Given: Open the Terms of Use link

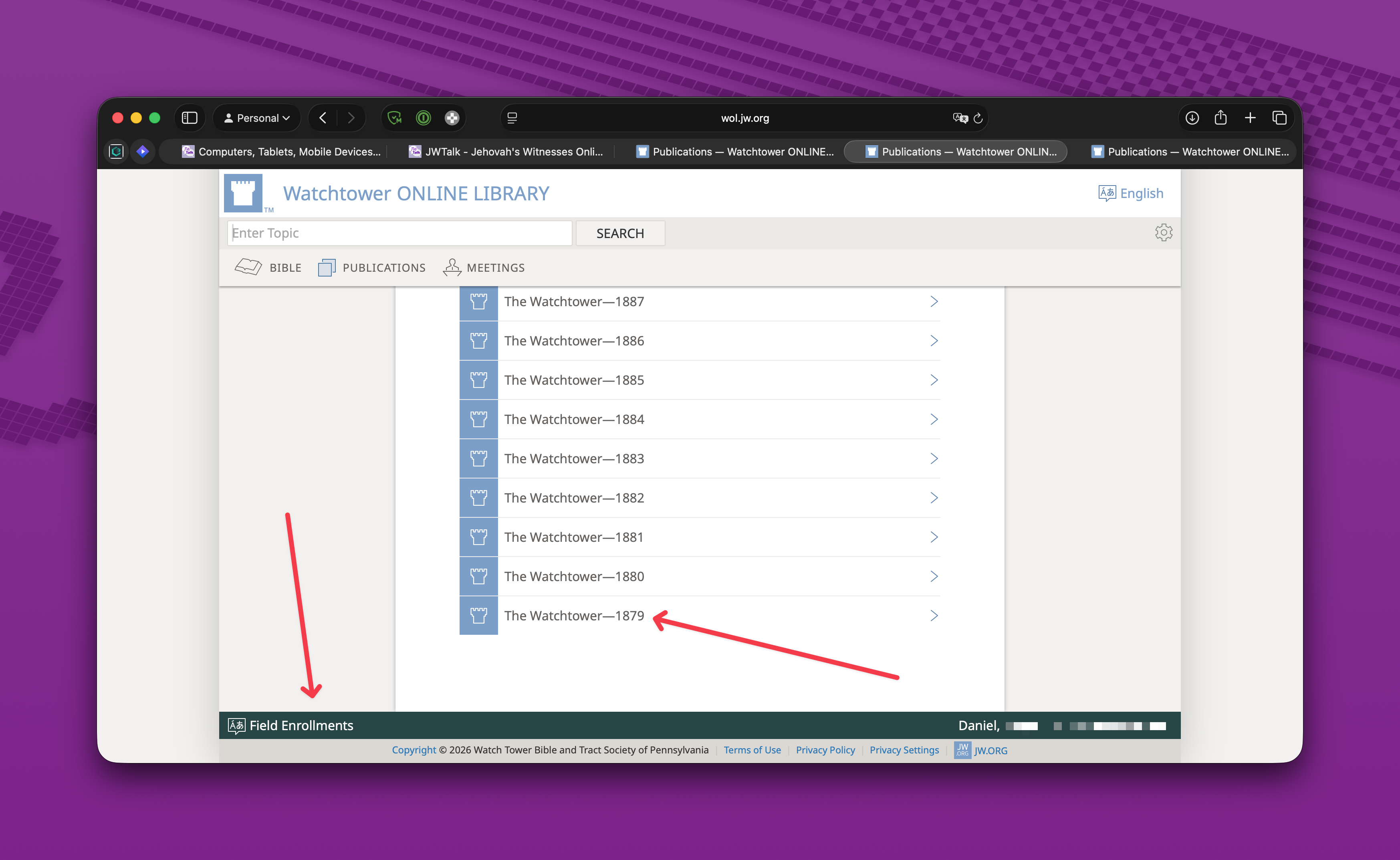Looking at the screenshot, I should point(752,750).
